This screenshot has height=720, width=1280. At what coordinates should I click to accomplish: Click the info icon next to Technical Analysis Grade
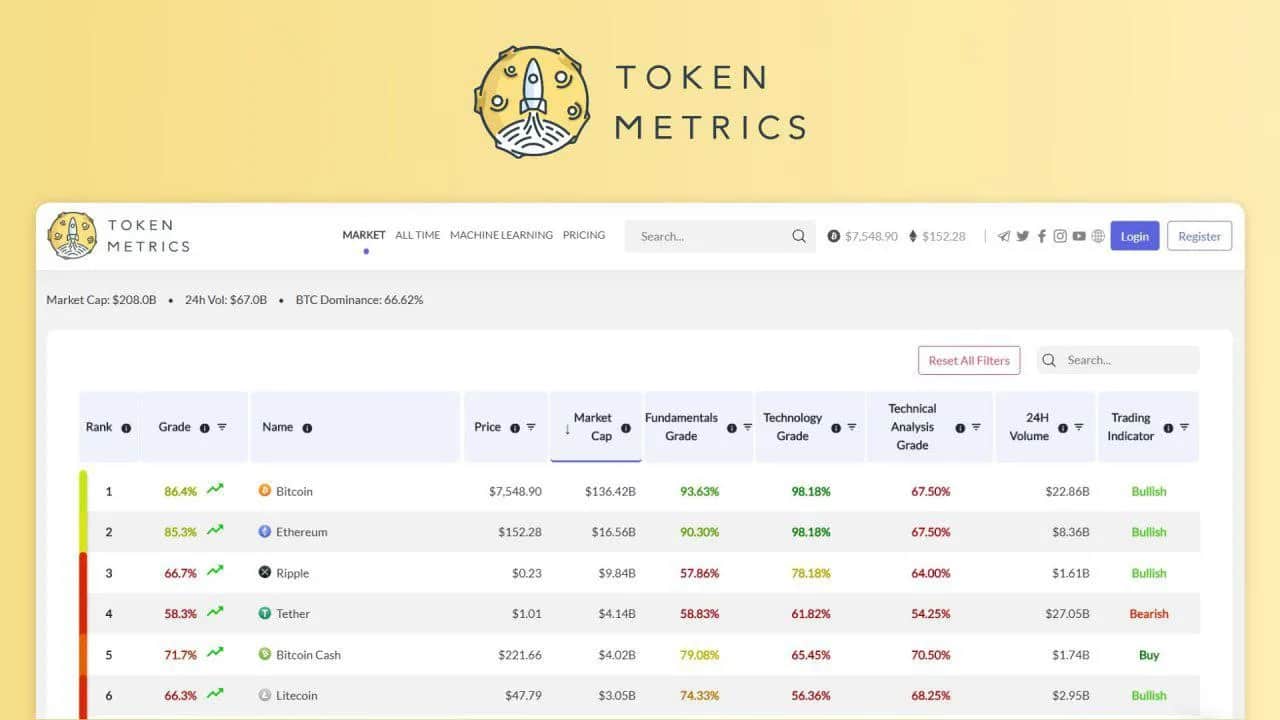(960, 428)
